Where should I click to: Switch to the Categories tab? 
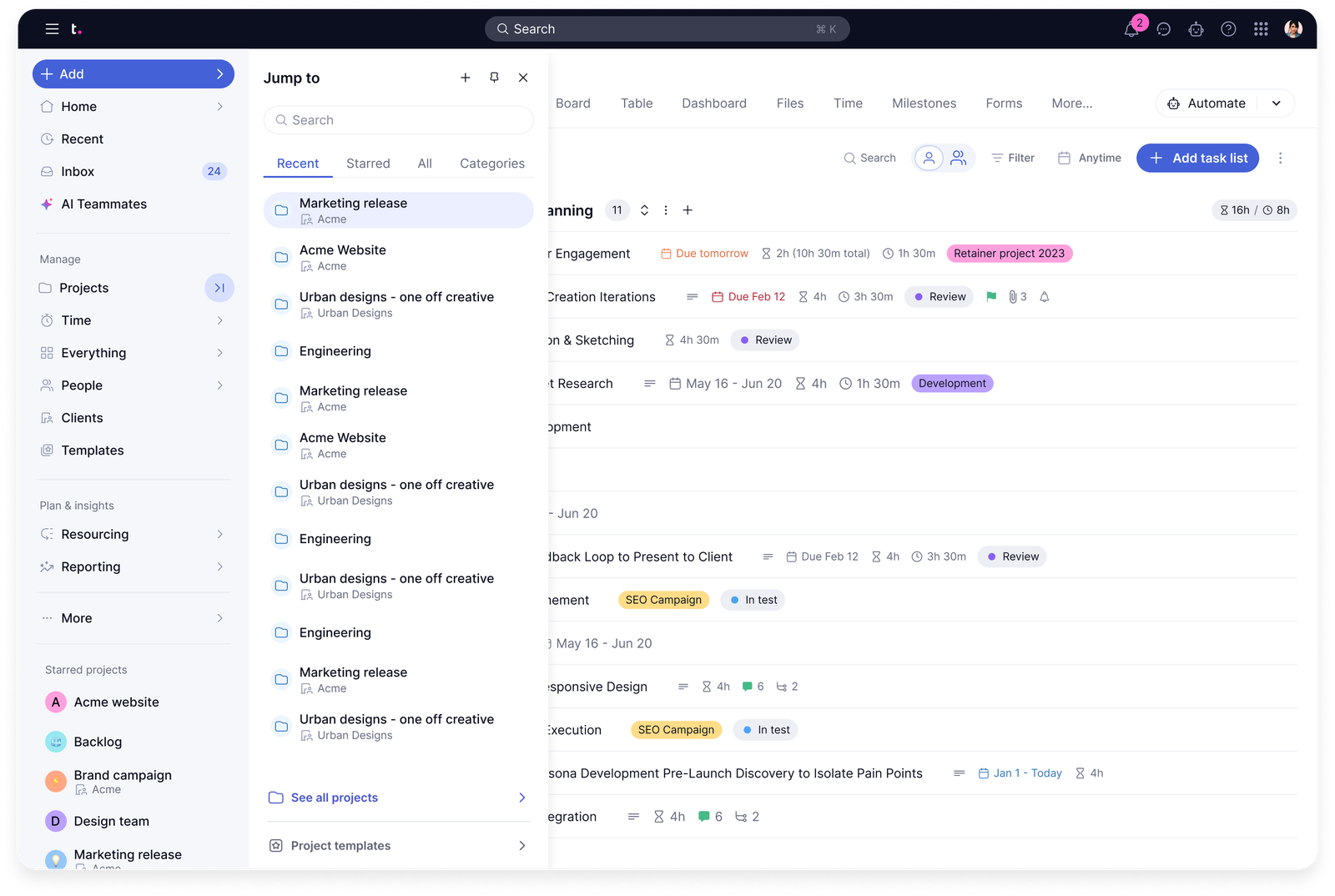pyautogui.click(x=492, y=164)
